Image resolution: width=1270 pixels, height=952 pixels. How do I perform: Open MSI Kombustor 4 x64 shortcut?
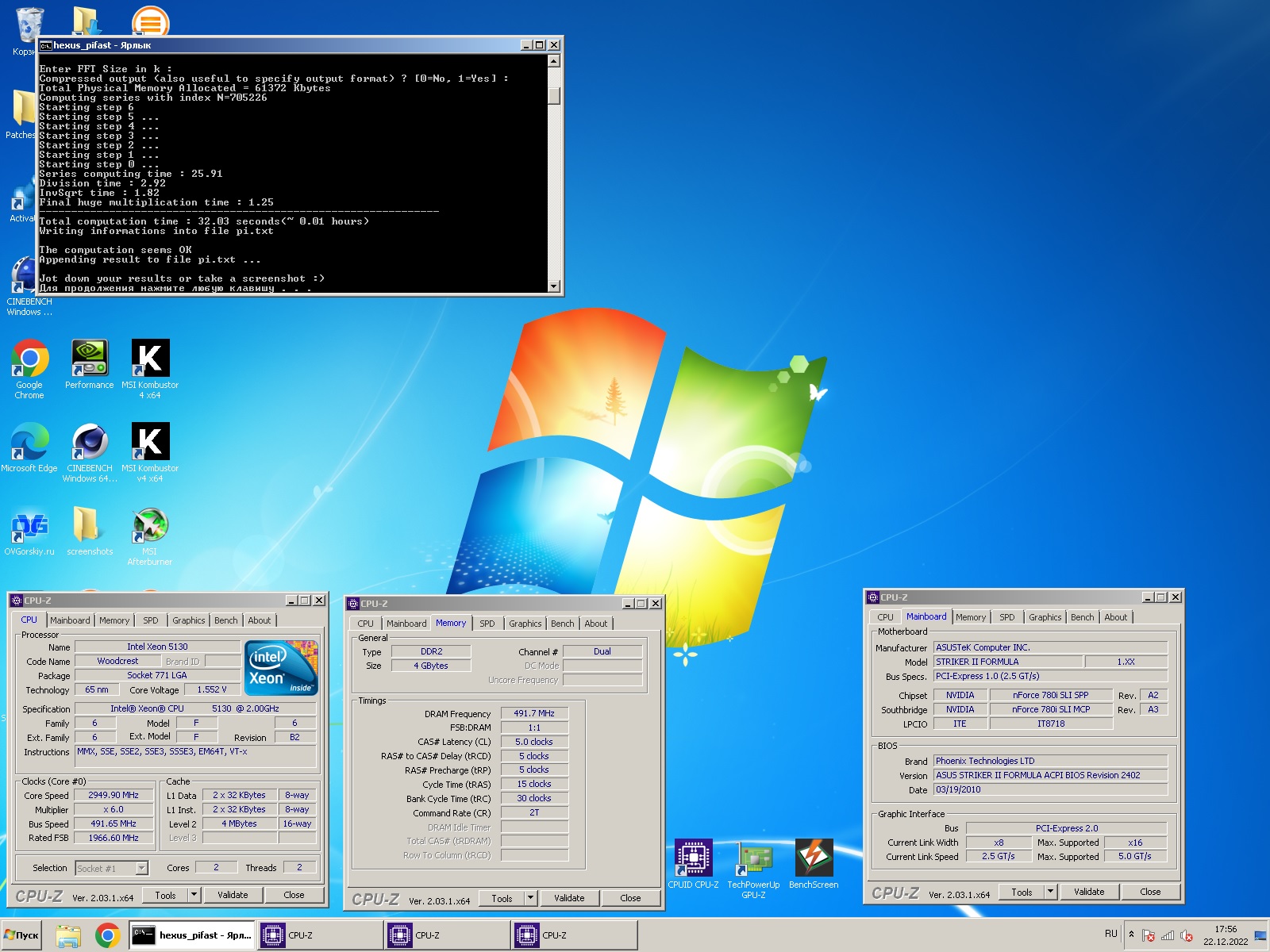point(150,369)
